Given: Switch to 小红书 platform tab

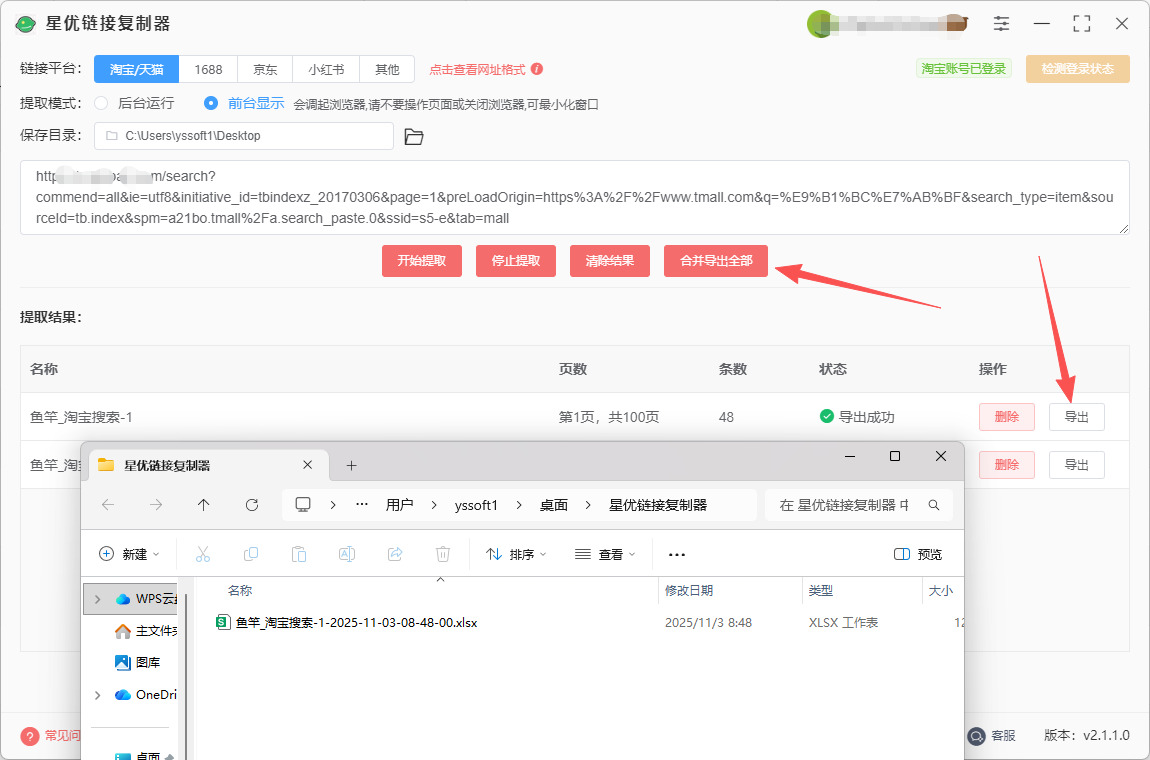Looking at the screenshot, I should click(326, 69).
